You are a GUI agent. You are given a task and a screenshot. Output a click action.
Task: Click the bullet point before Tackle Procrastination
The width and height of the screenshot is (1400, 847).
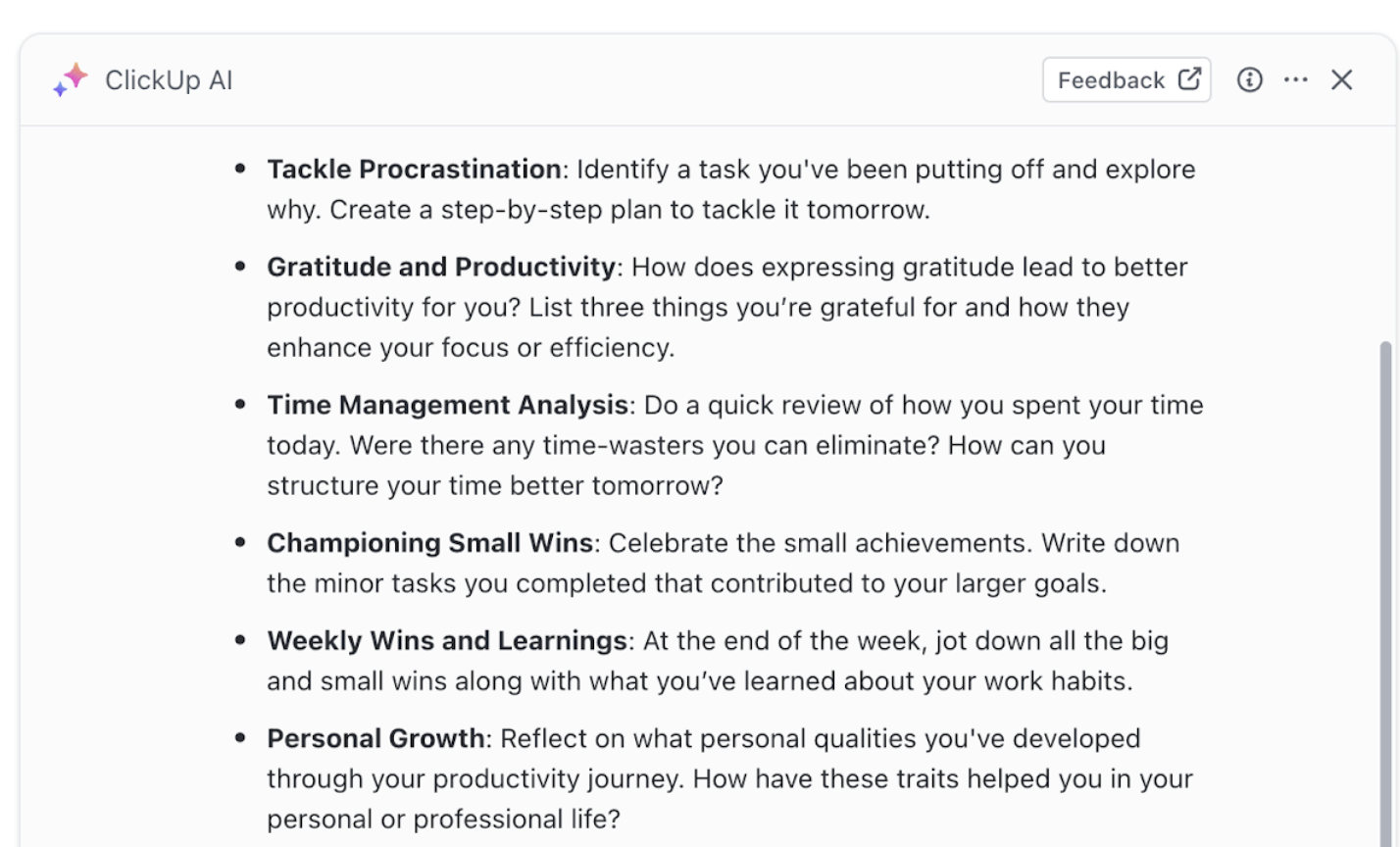pos(240,169)
